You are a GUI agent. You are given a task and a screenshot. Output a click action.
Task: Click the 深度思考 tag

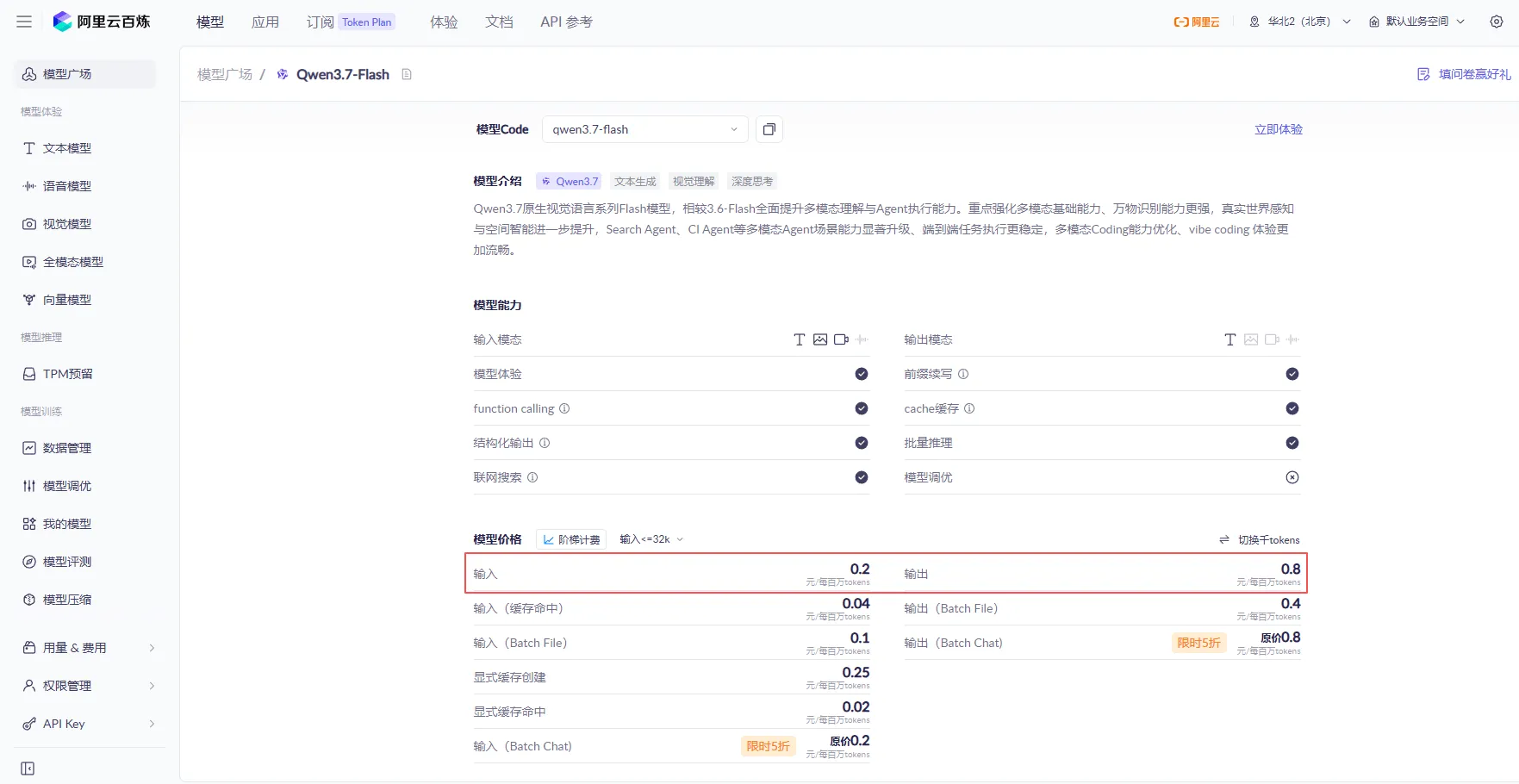click(x=752, y=181)
